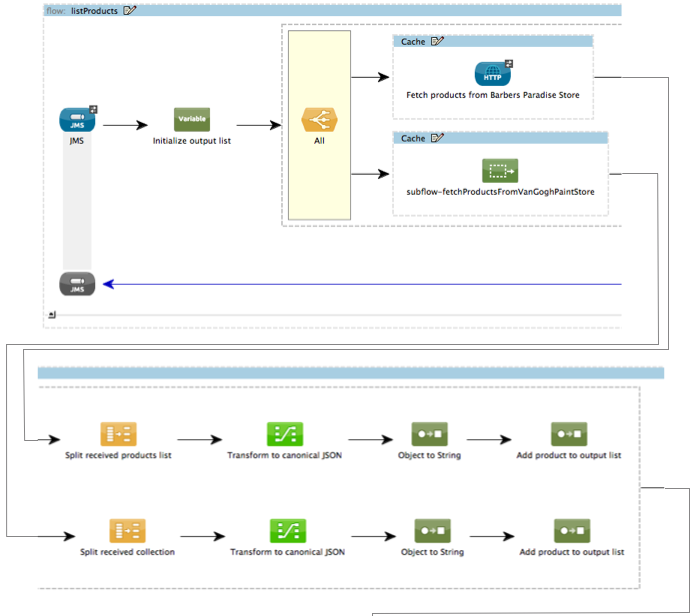The image size is (694, 616).
Task: Select the Split received products list icon
Action: tap(118, 434)
